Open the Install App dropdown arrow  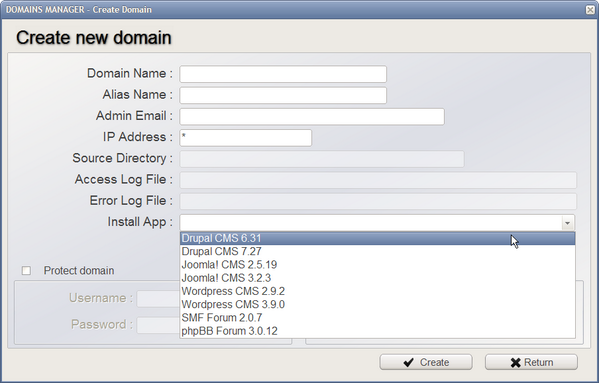(567, 223)
